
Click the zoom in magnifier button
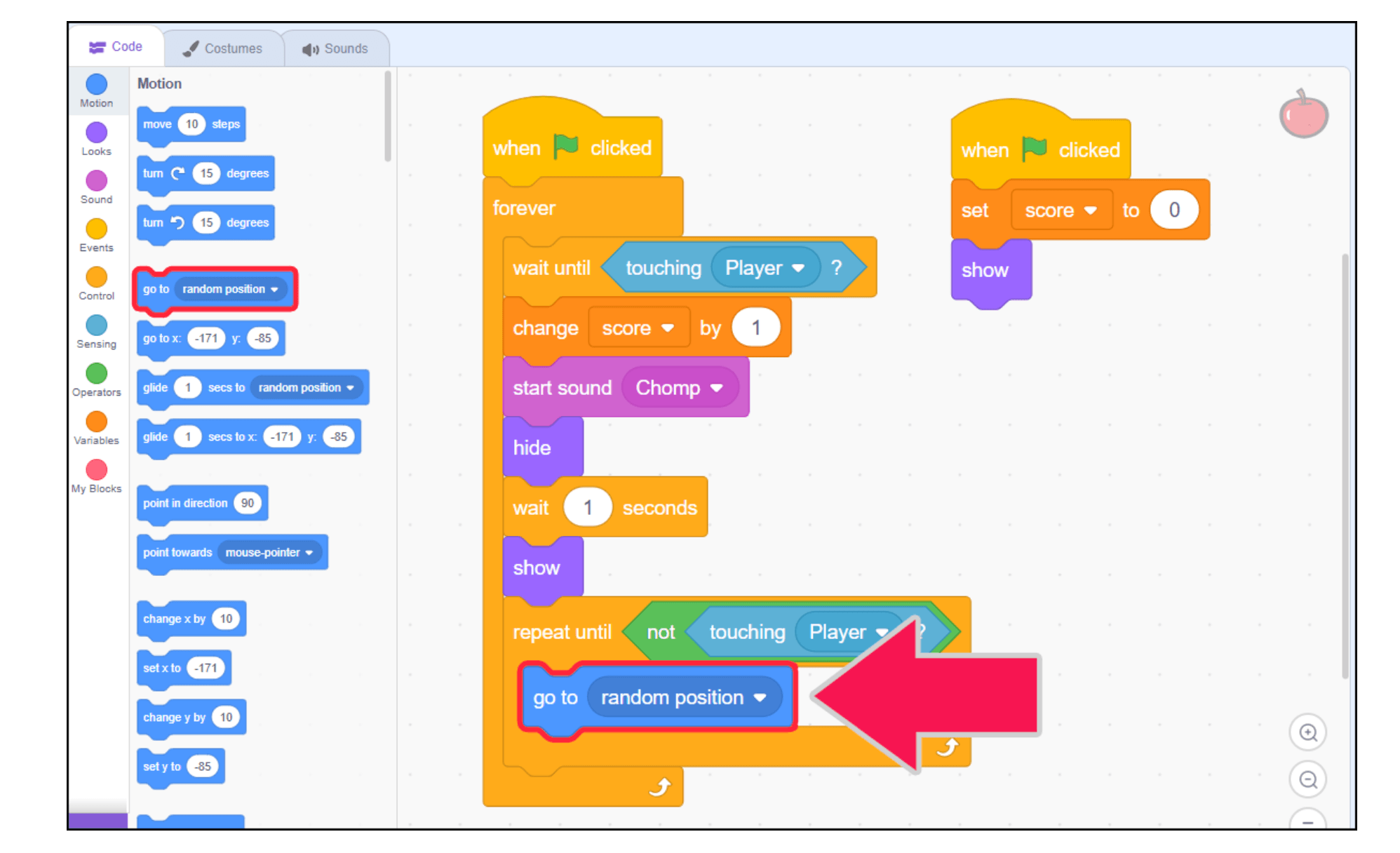click(1308, 732)
